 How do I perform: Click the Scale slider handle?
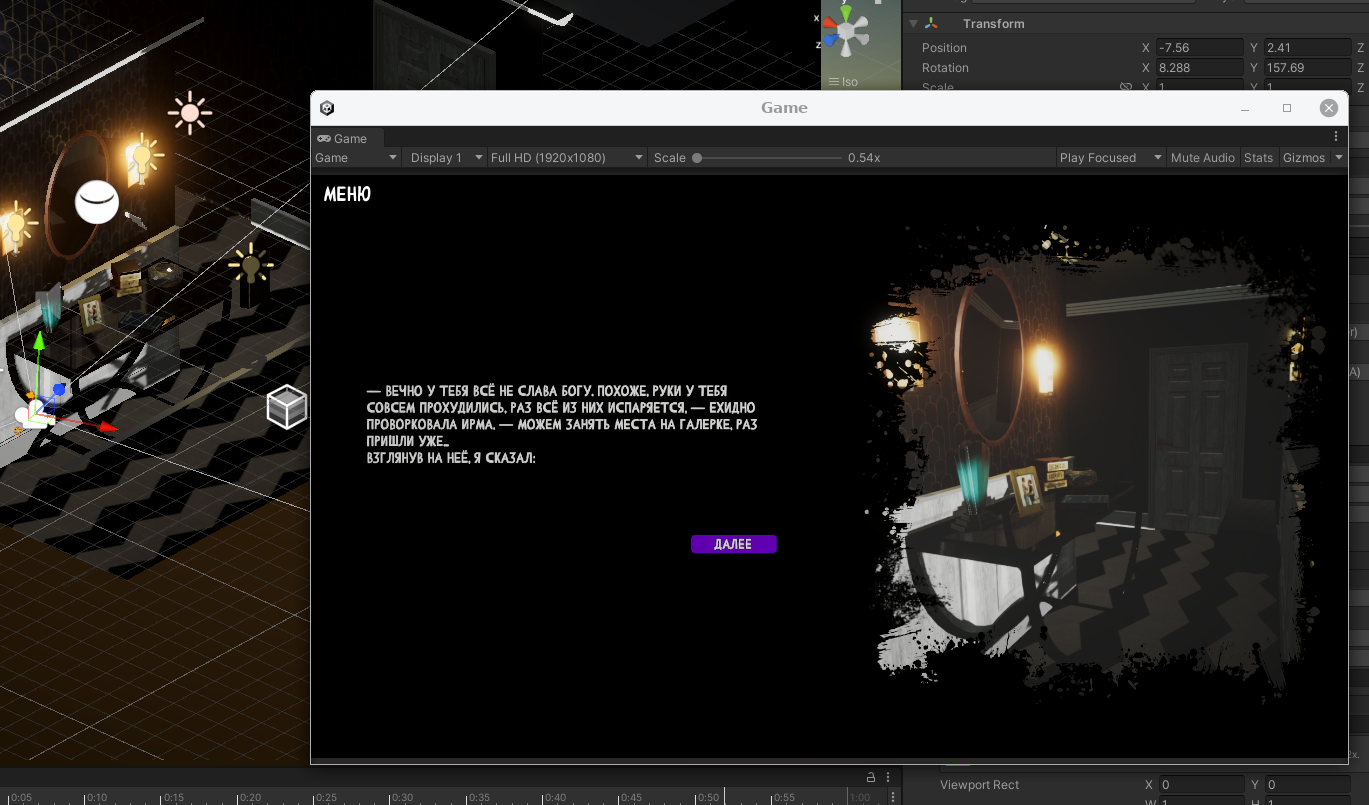coord(697,158)
